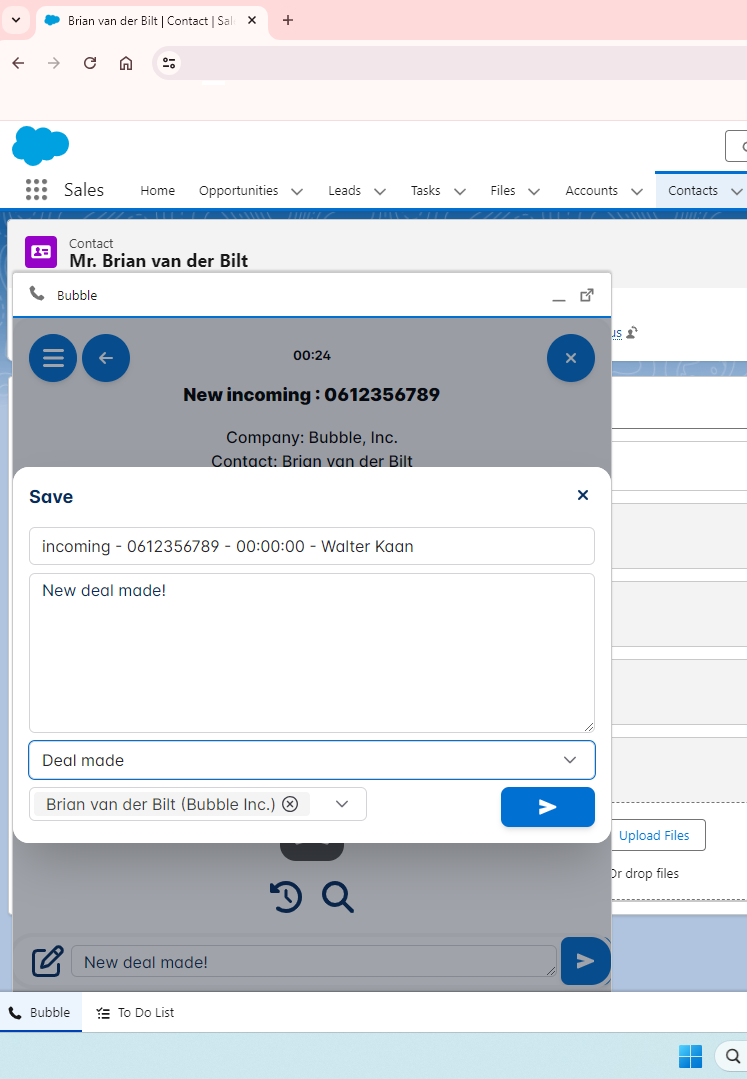Viewport: 747px width, 1079px height.
Task: Click the magnifier search icon in Bubble
Action: pyautogui.click(x=338, y=896)
